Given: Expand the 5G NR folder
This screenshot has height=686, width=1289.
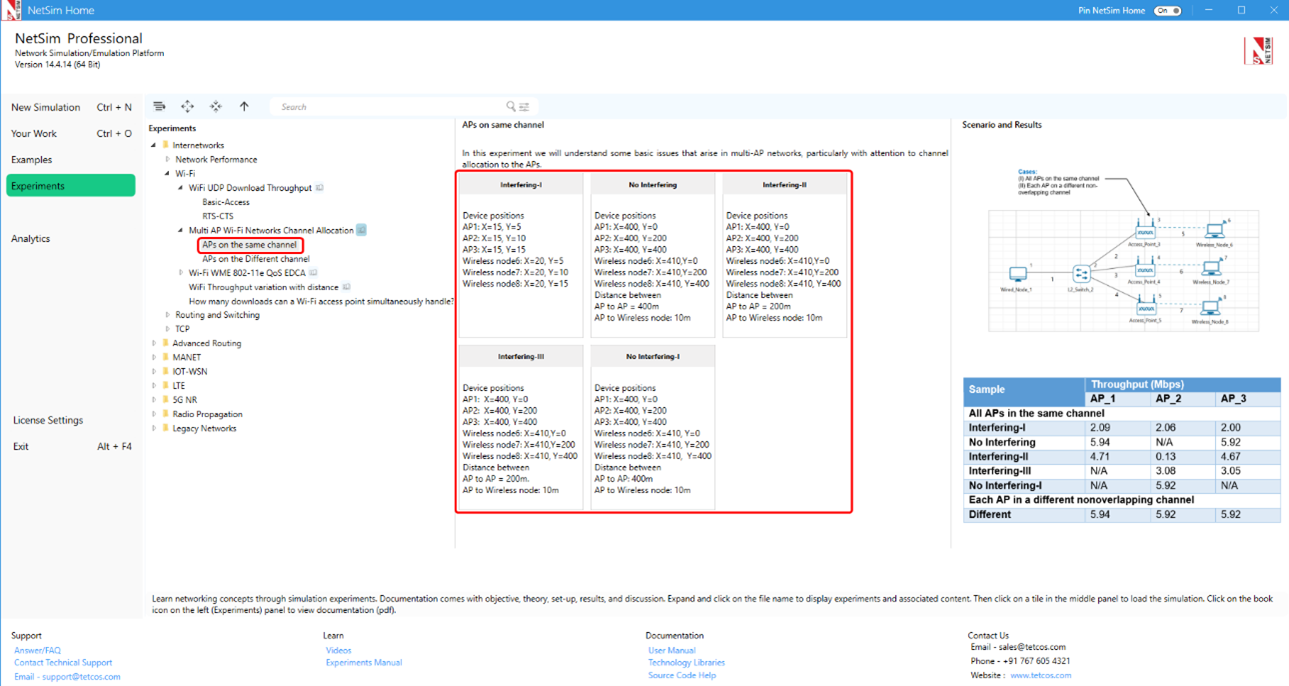Looking at the screenshot, I should click(154, 400).
